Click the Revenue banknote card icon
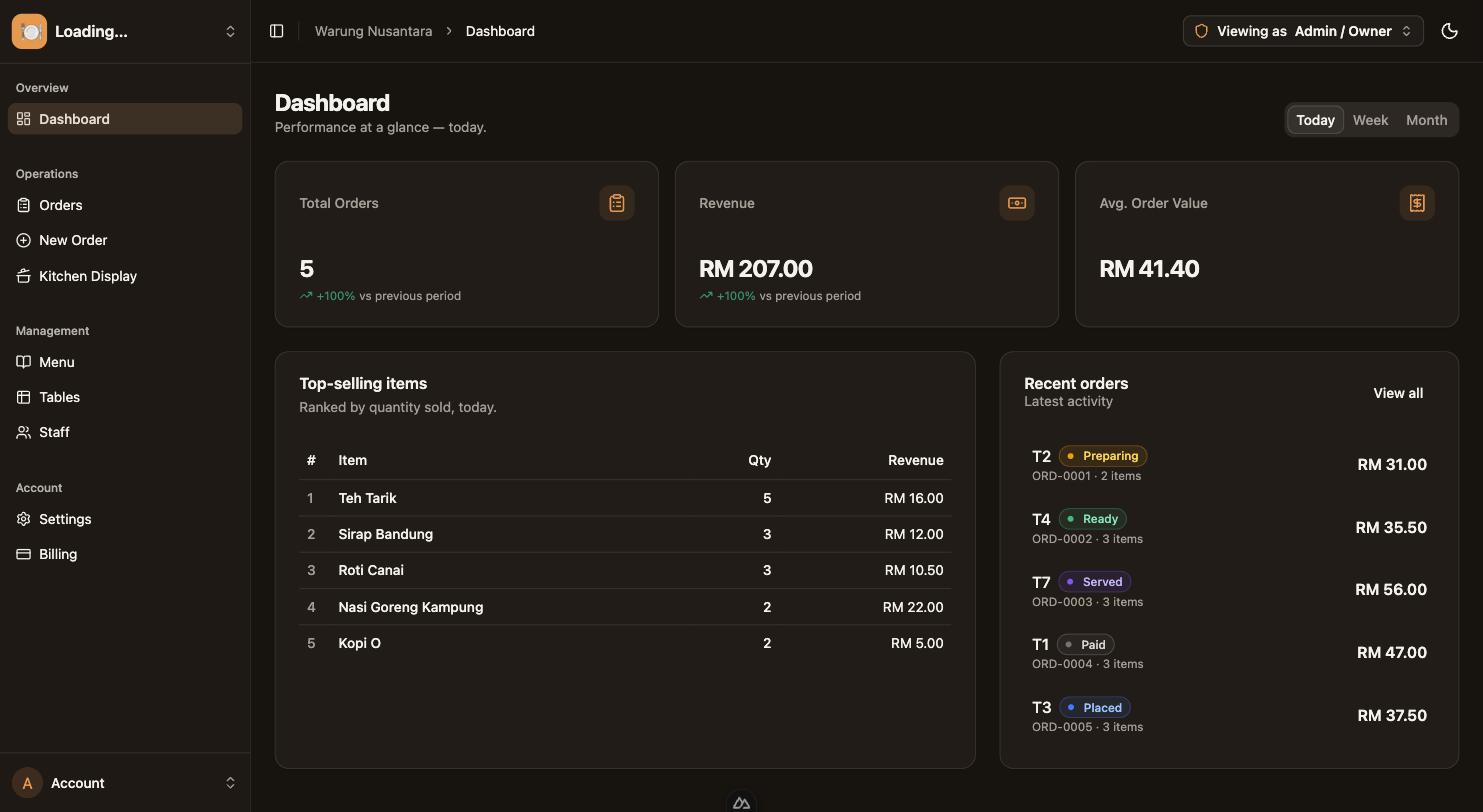 [1017, 203]
